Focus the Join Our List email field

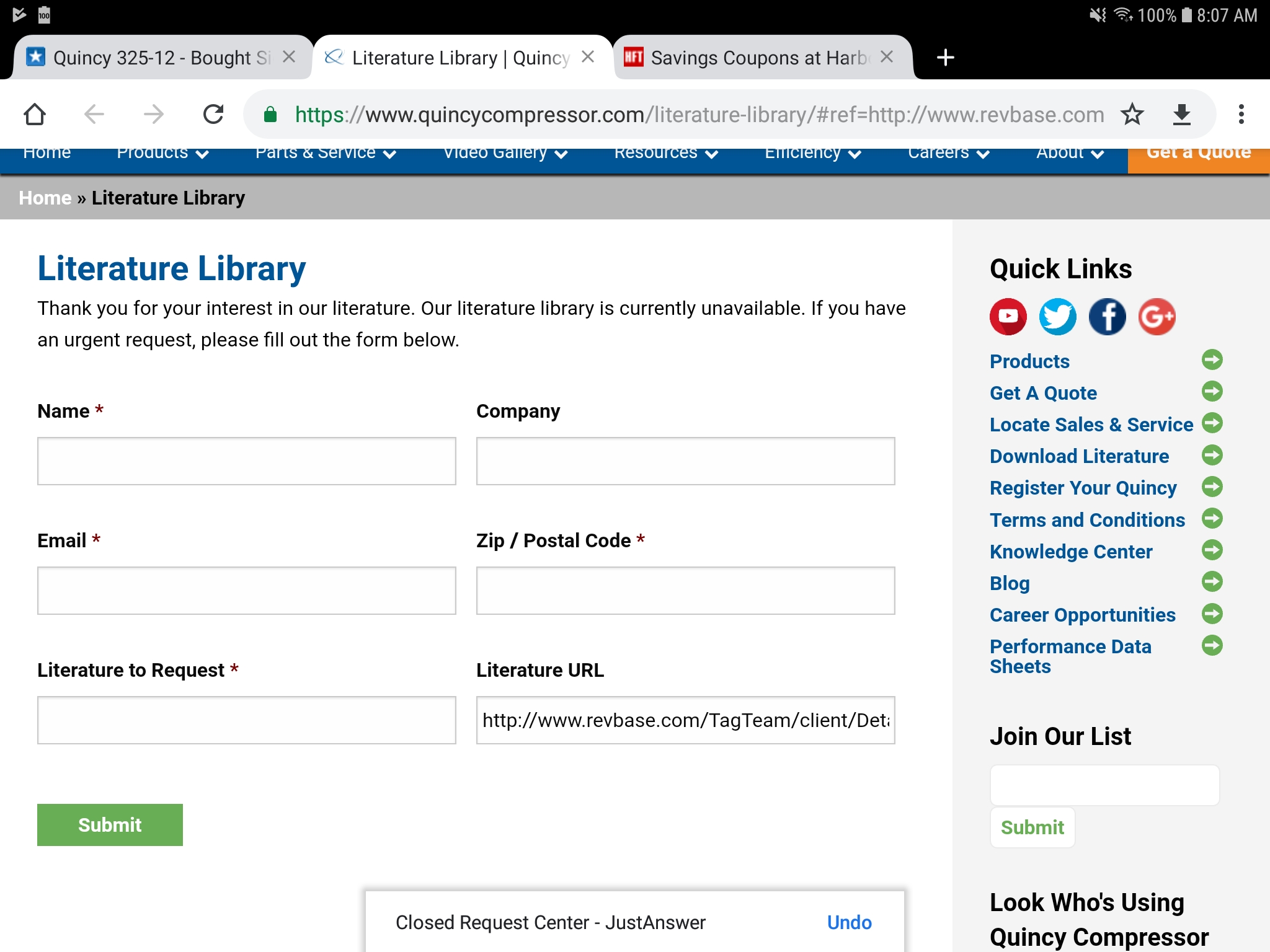[1104, 785]
